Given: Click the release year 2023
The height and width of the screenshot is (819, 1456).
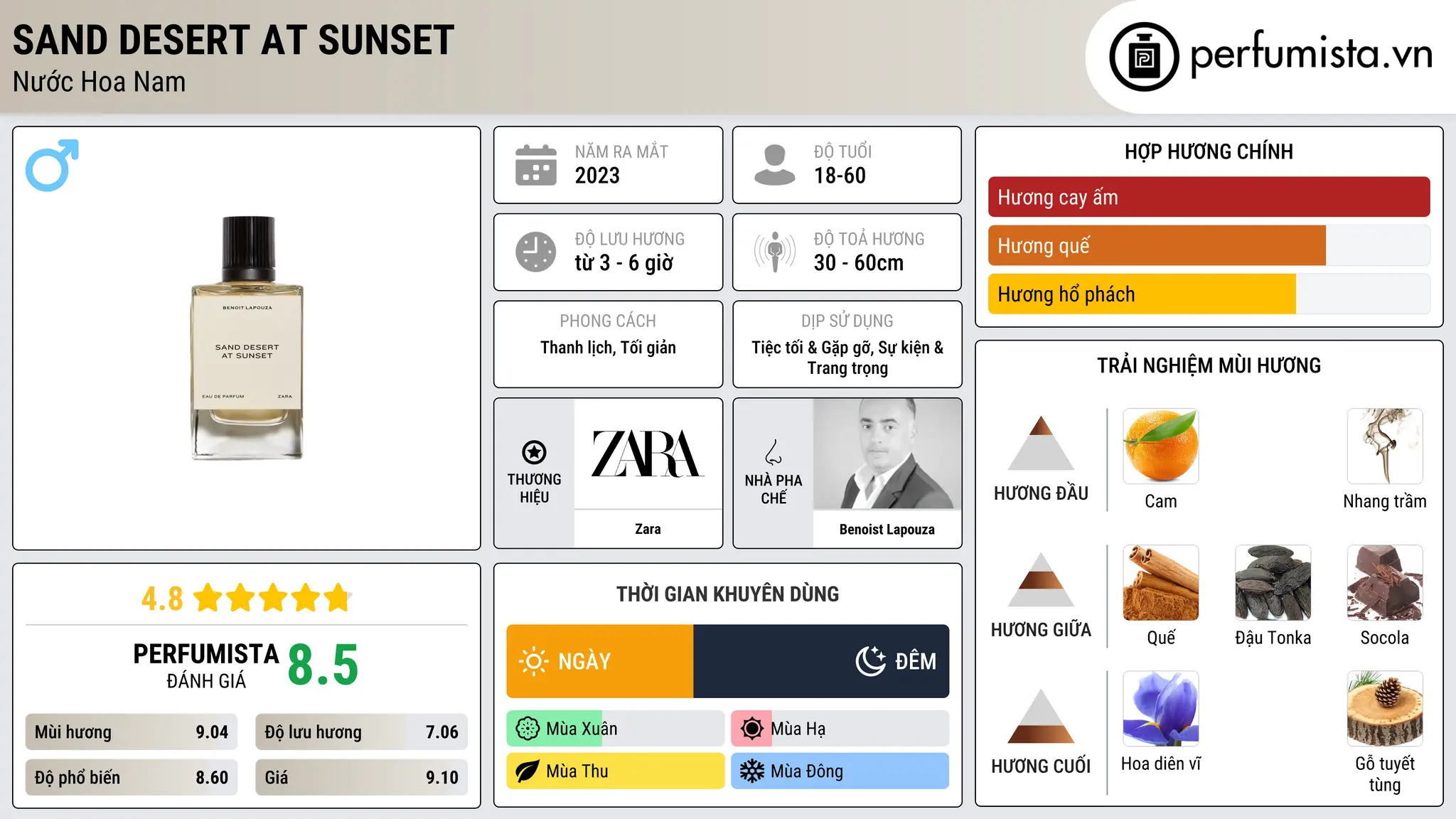Looking at the screenshot, I should 597,176.
